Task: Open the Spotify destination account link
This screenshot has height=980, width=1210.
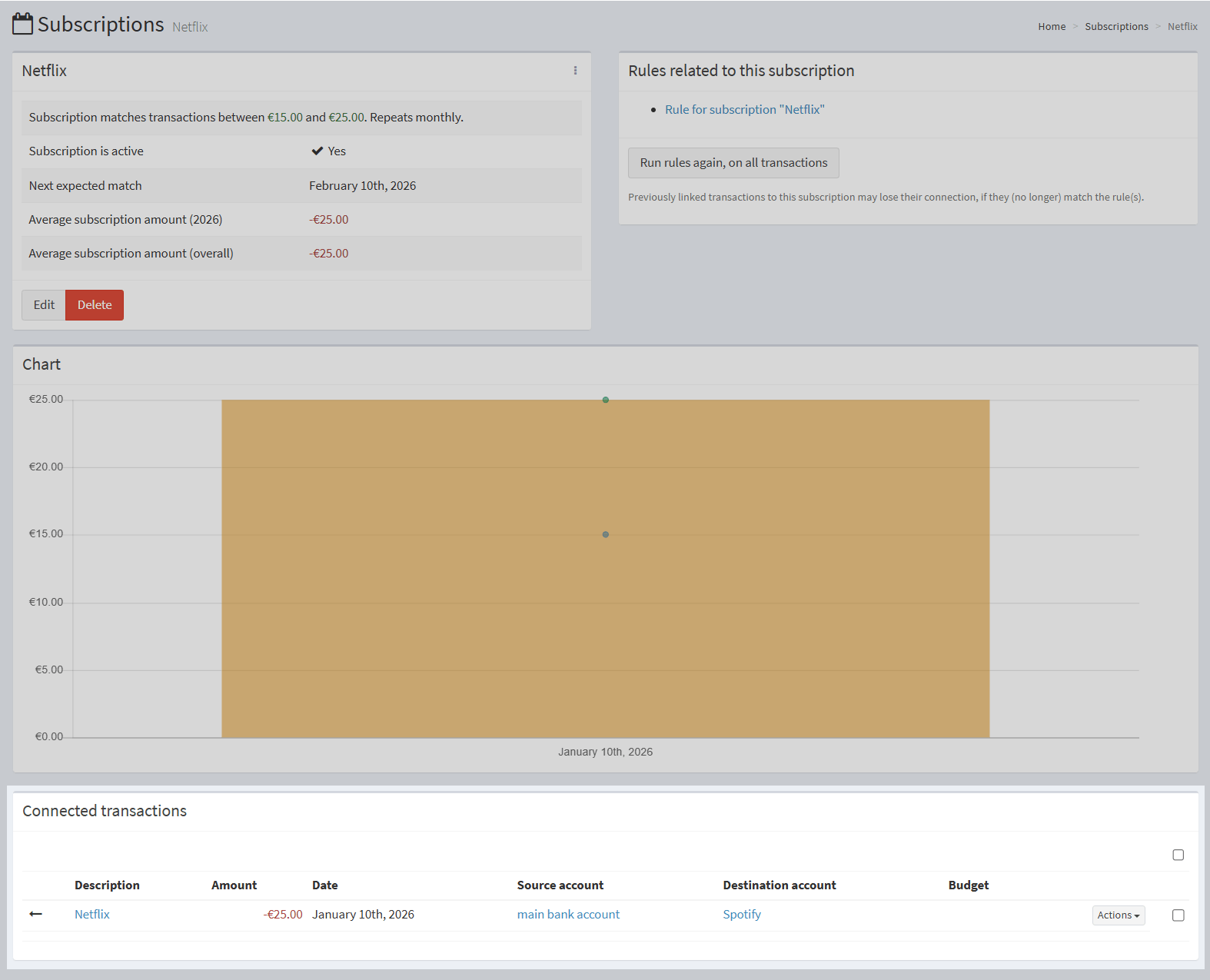Action: [742, 914]
